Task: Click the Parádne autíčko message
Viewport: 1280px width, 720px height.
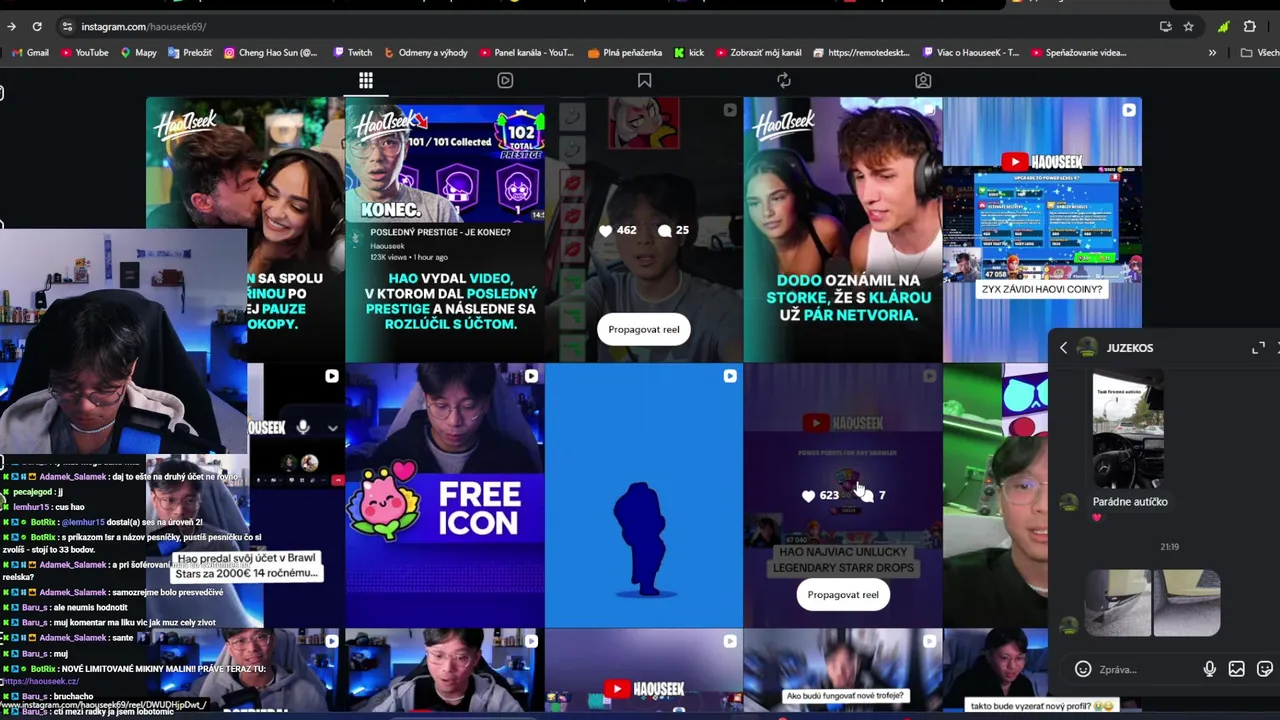Action: pyautogui.click(x=1130, y=502)
